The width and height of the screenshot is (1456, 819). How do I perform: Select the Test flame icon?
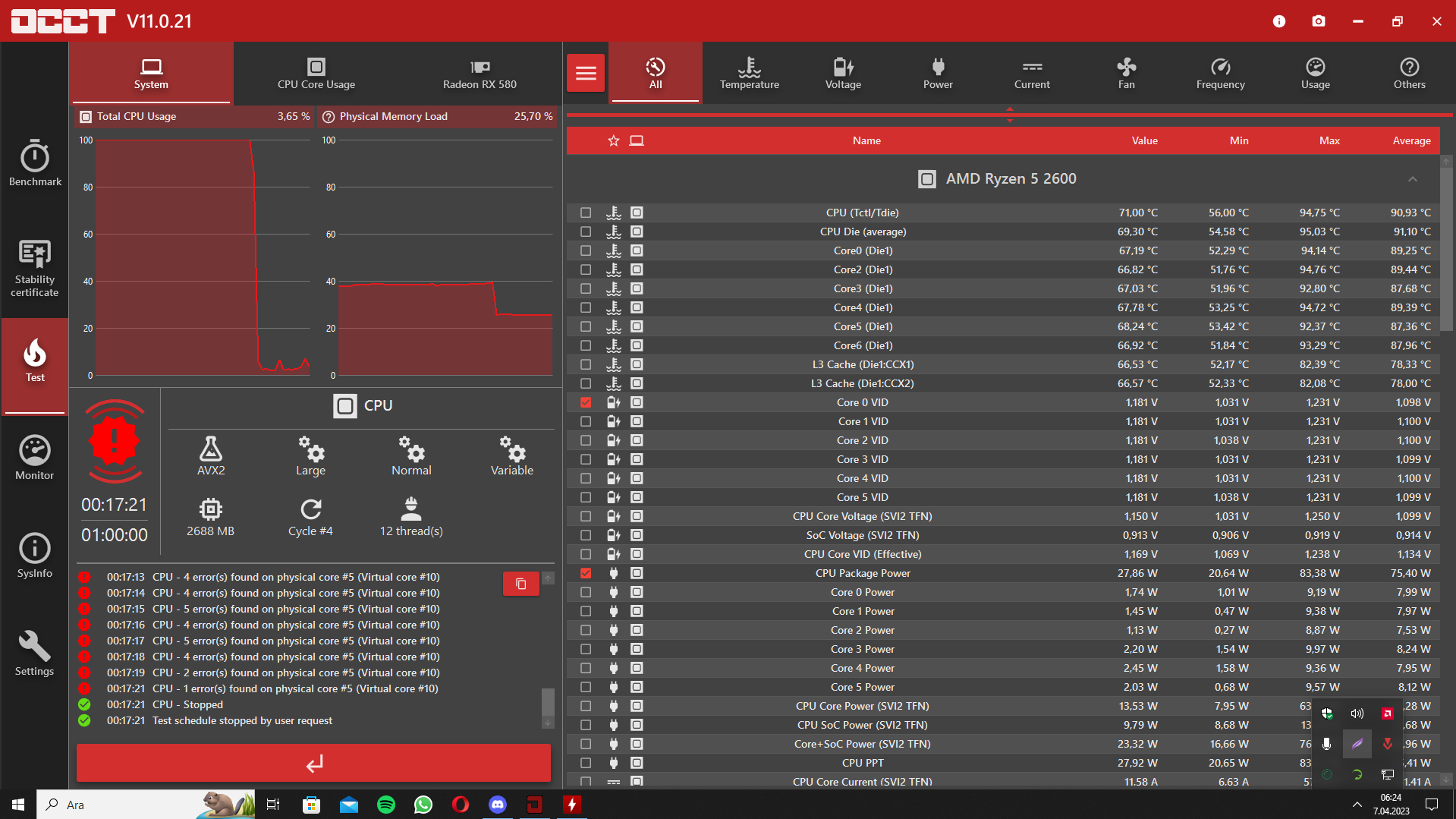pos(35,352)
